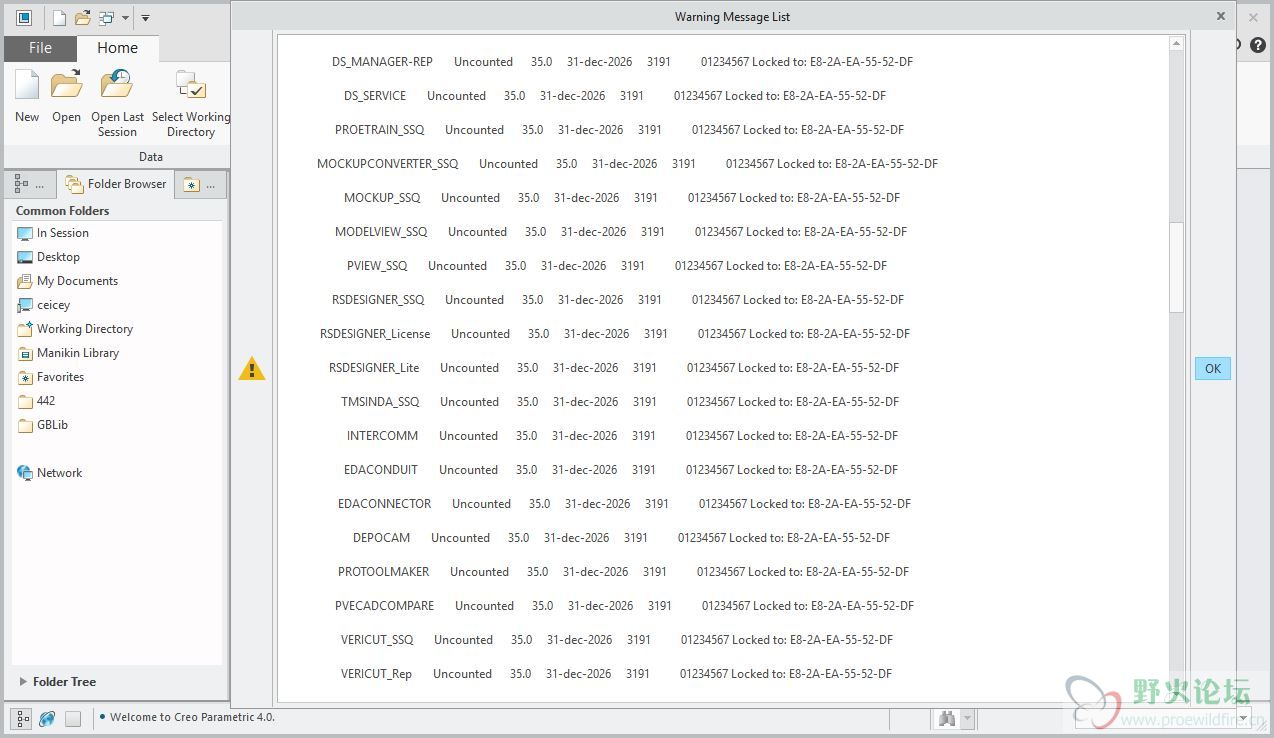Screen dimensions: 1274x738
Task: Click the yellow warning triangle icon
Action: pos(252,369)
